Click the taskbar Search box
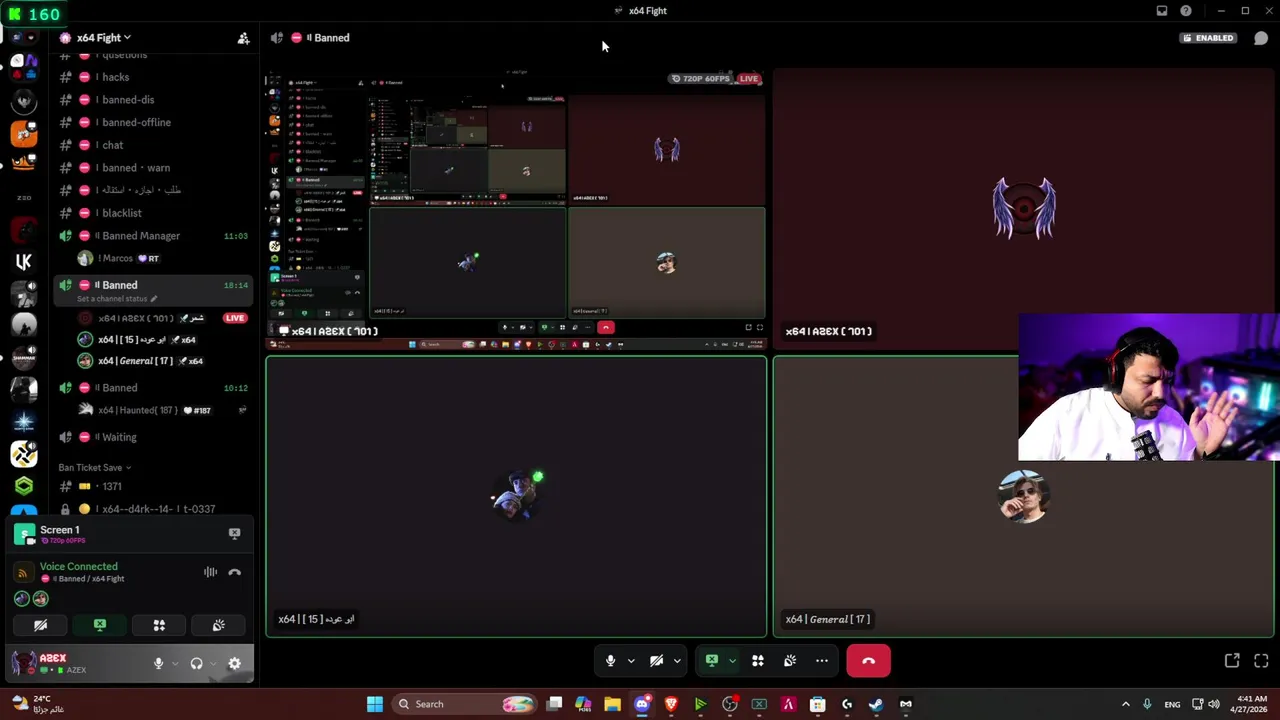This screenshot has height=720, width=1280. 464,704
